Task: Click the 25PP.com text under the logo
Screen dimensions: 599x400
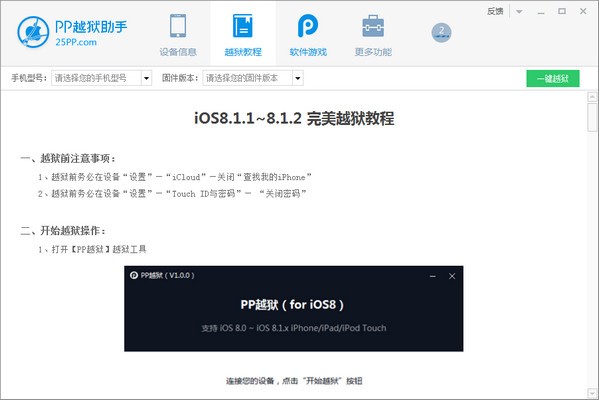Action: pyautogui.click(x=76, y=42)
